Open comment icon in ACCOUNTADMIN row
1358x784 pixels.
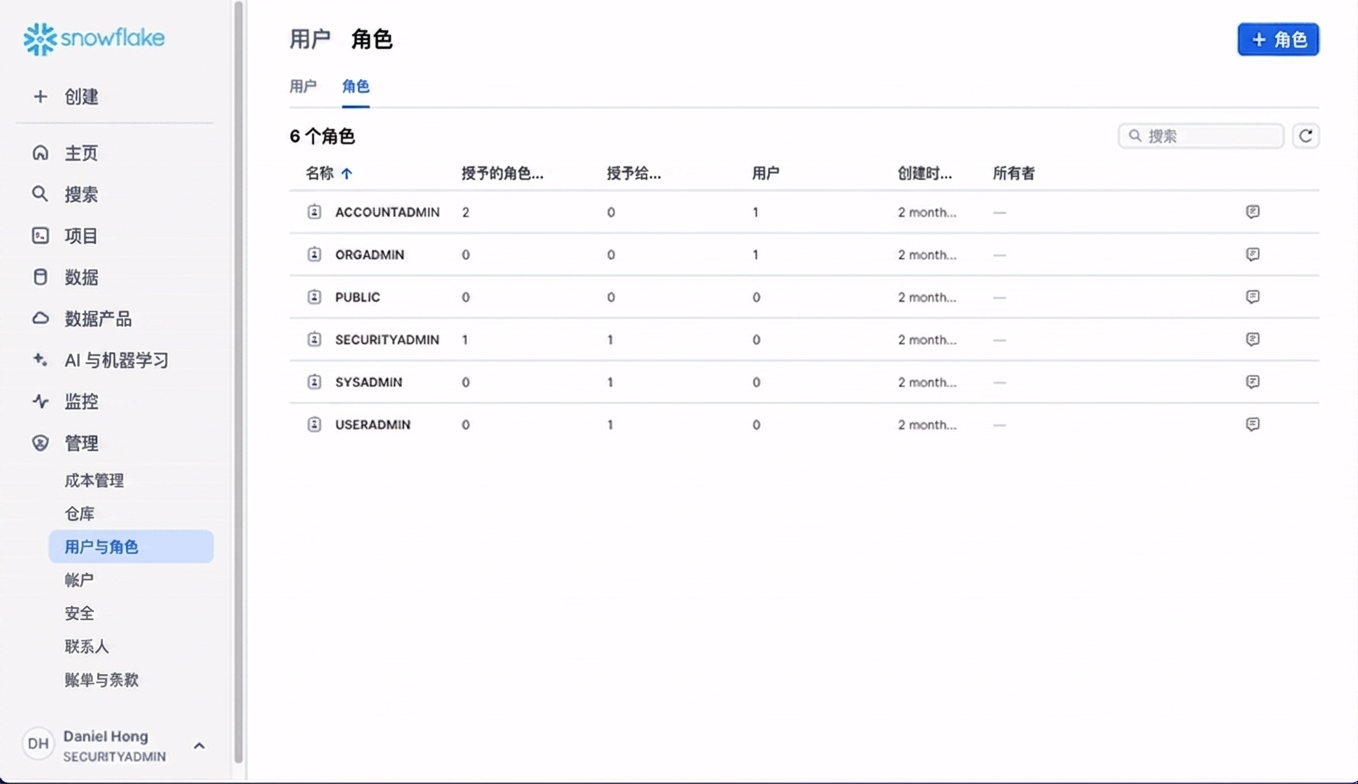click(x=1253, y=212)
